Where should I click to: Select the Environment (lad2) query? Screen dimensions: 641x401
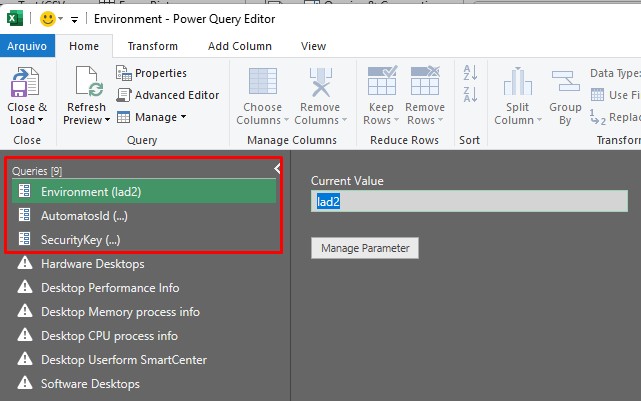[x=144, y=192]
